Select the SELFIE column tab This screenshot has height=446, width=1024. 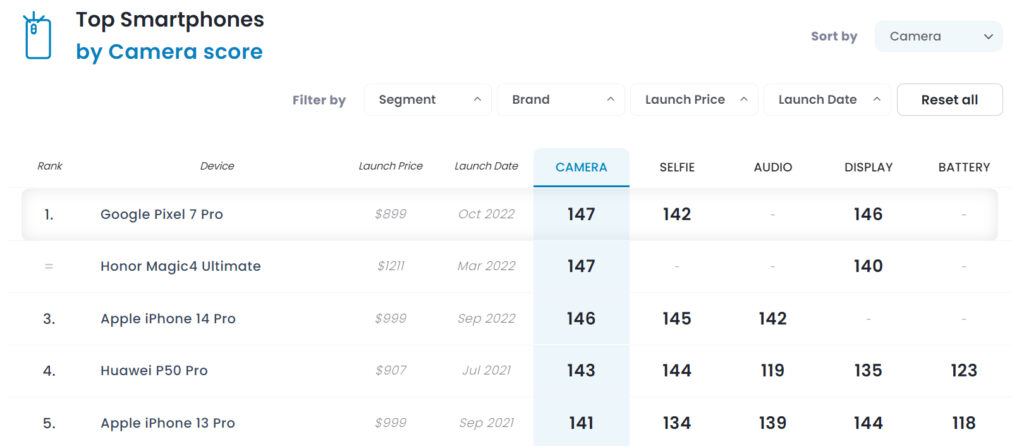(x=677, y=167)
